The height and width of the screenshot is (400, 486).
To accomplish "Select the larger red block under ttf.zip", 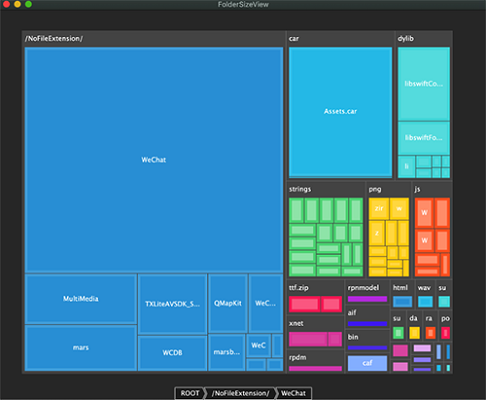I will pyautogui.click(x=304, y=304).
